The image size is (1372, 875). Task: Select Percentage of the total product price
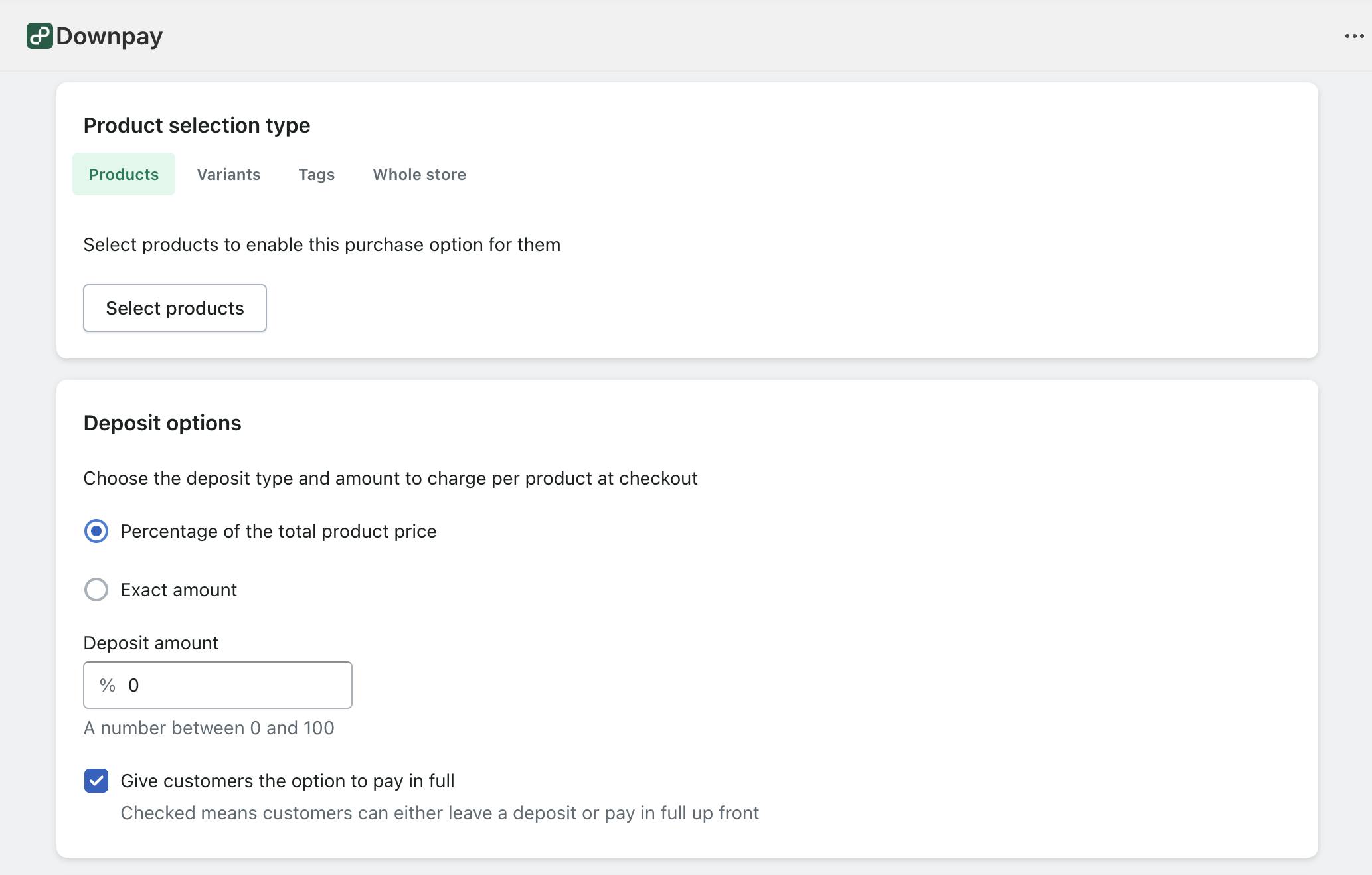click(x=96, y=531)
